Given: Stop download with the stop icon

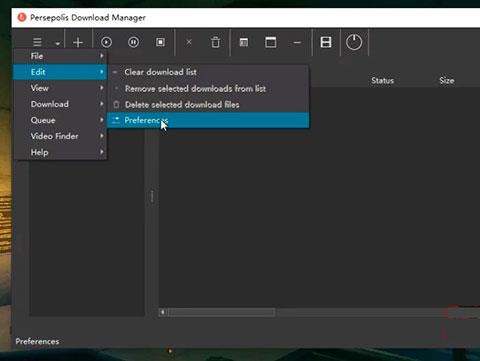Looking at the screenshot, I should [160, 42].
